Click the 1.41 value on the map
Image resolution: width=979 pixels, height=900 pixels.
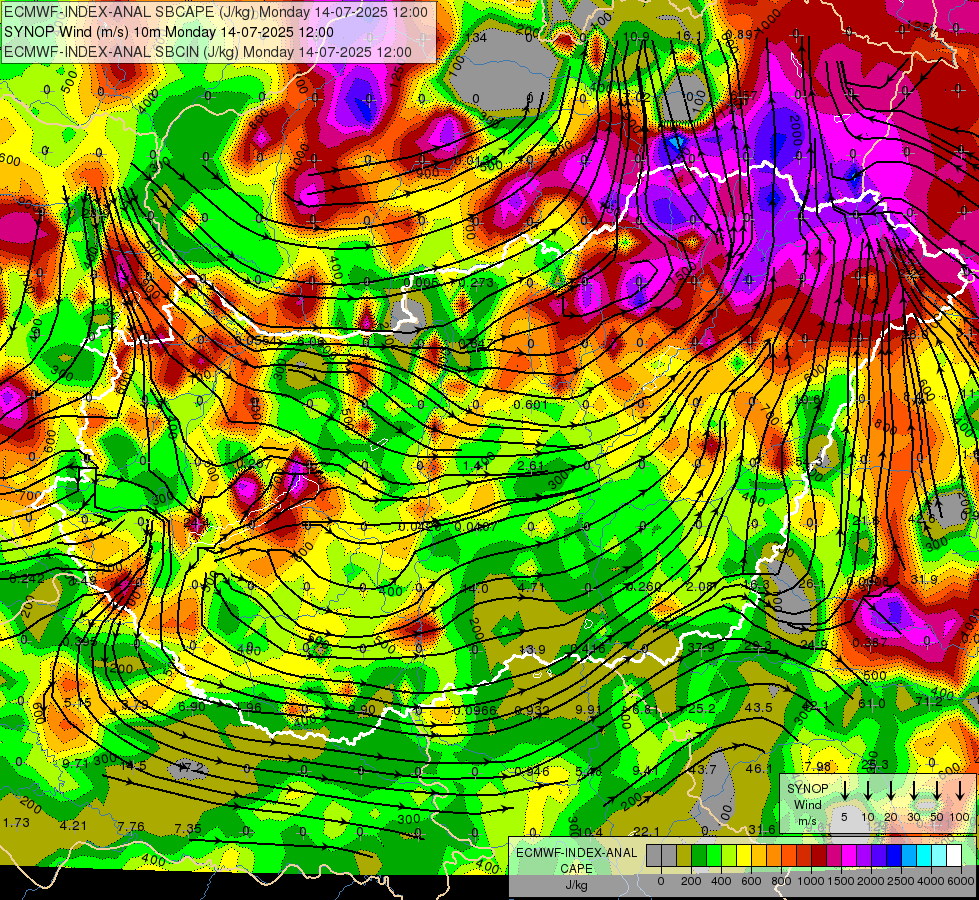point(475,466)
